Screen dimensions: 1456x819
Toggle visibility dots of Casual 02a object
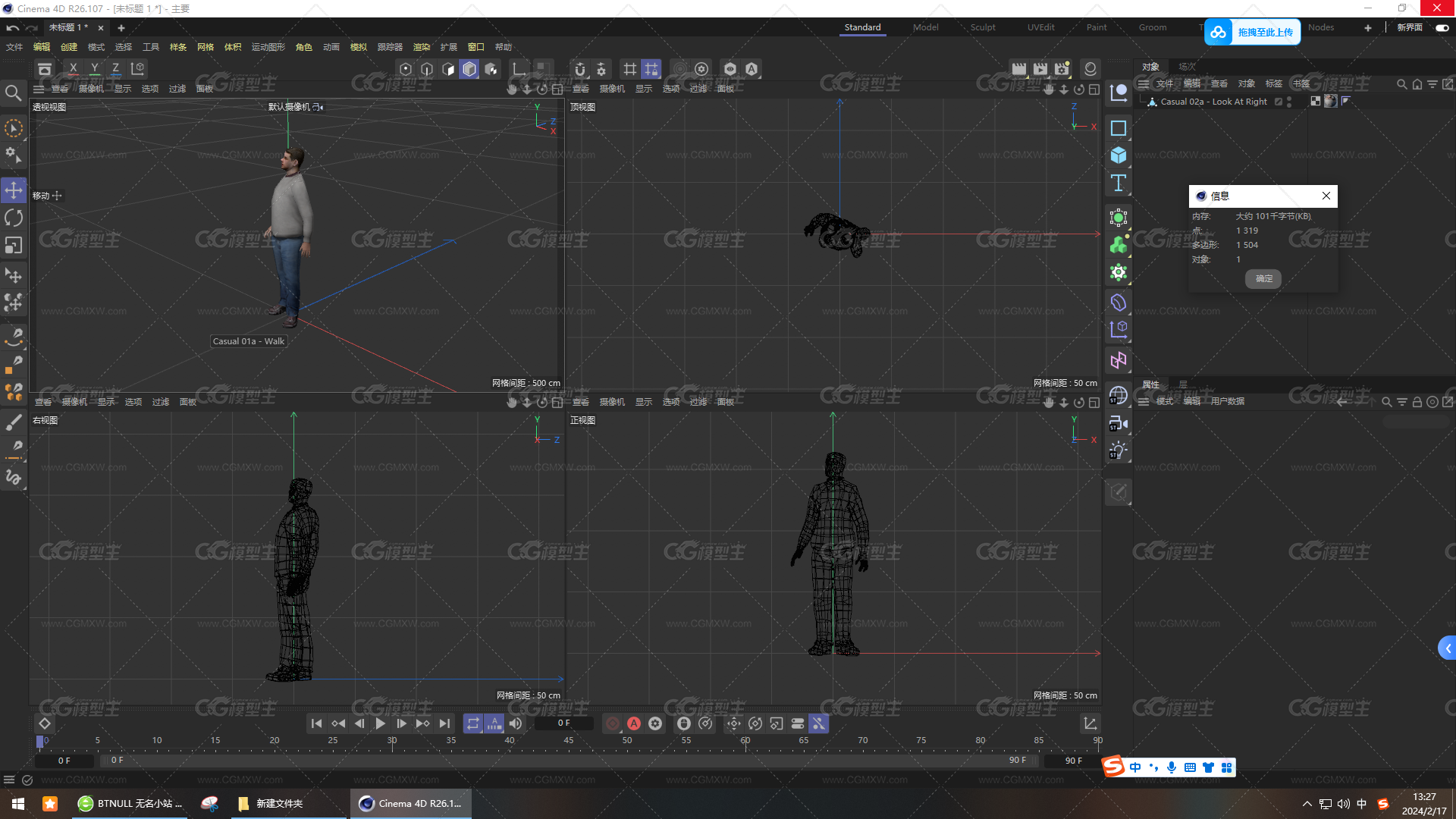point(1289,102)
